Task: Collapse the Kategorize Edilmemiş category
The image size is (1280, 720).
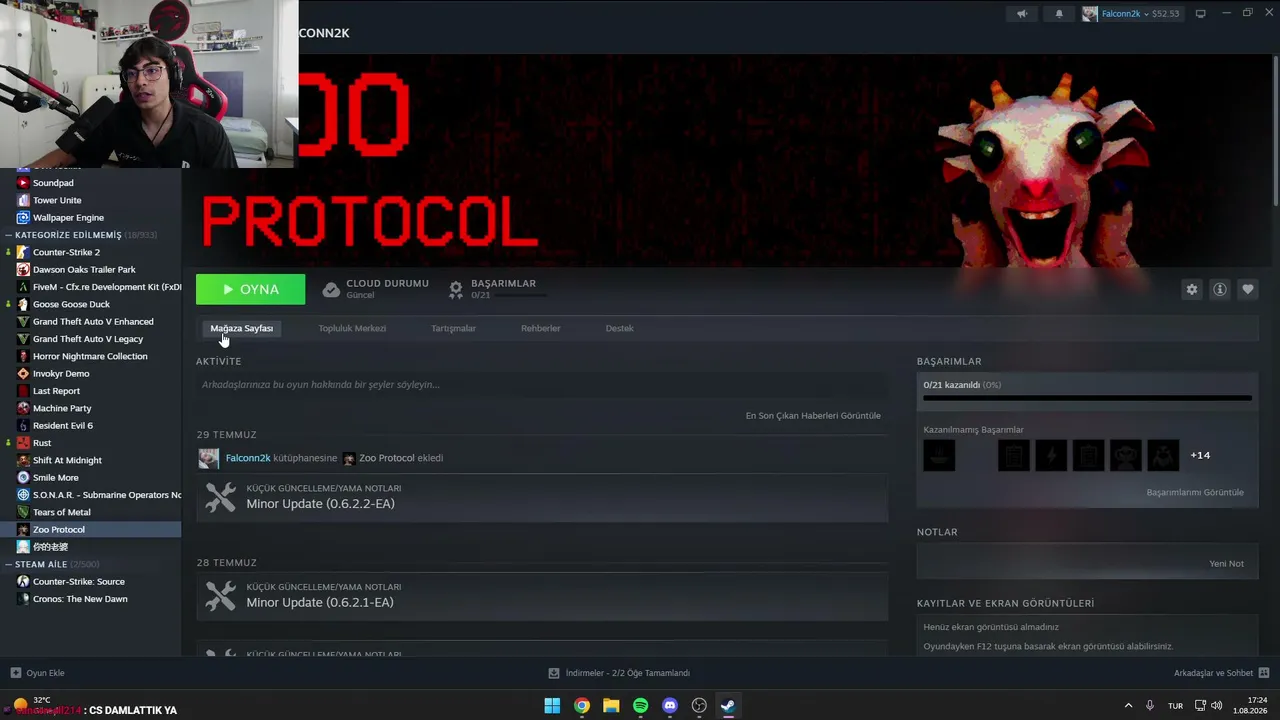Action: point(7,235)
